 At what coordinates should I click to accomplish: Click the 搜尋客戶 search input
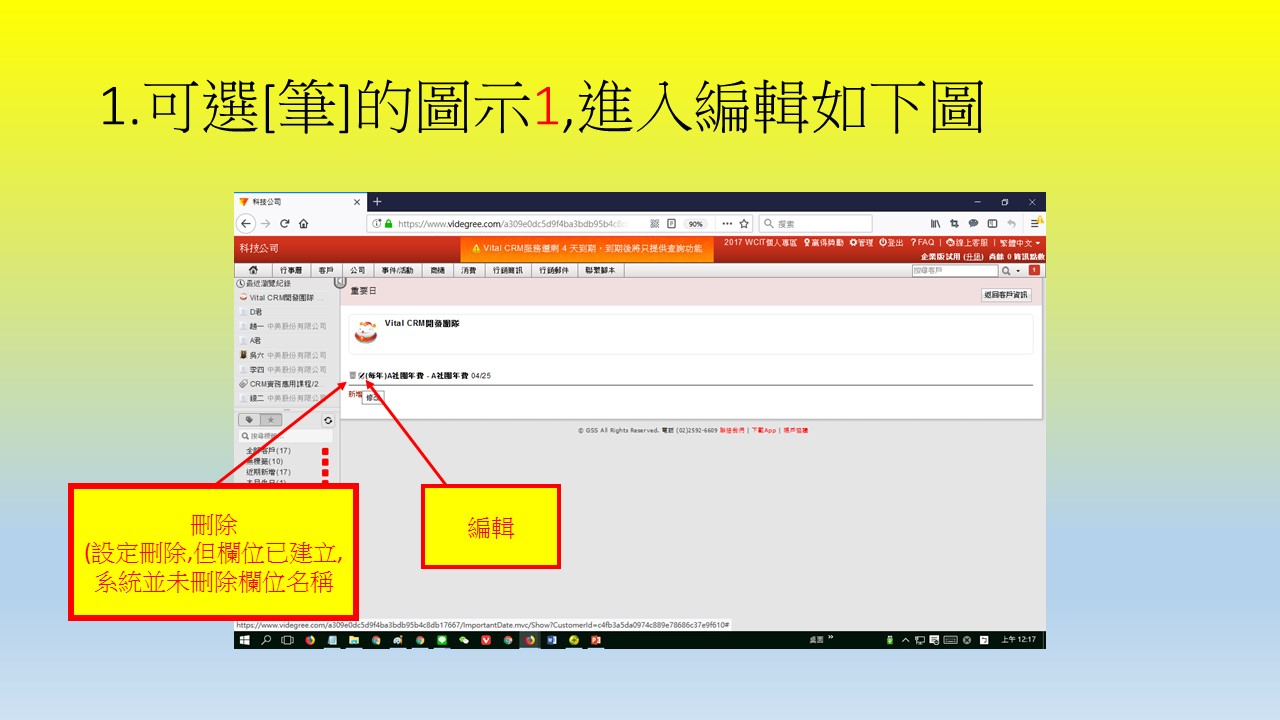pos(955,271)
